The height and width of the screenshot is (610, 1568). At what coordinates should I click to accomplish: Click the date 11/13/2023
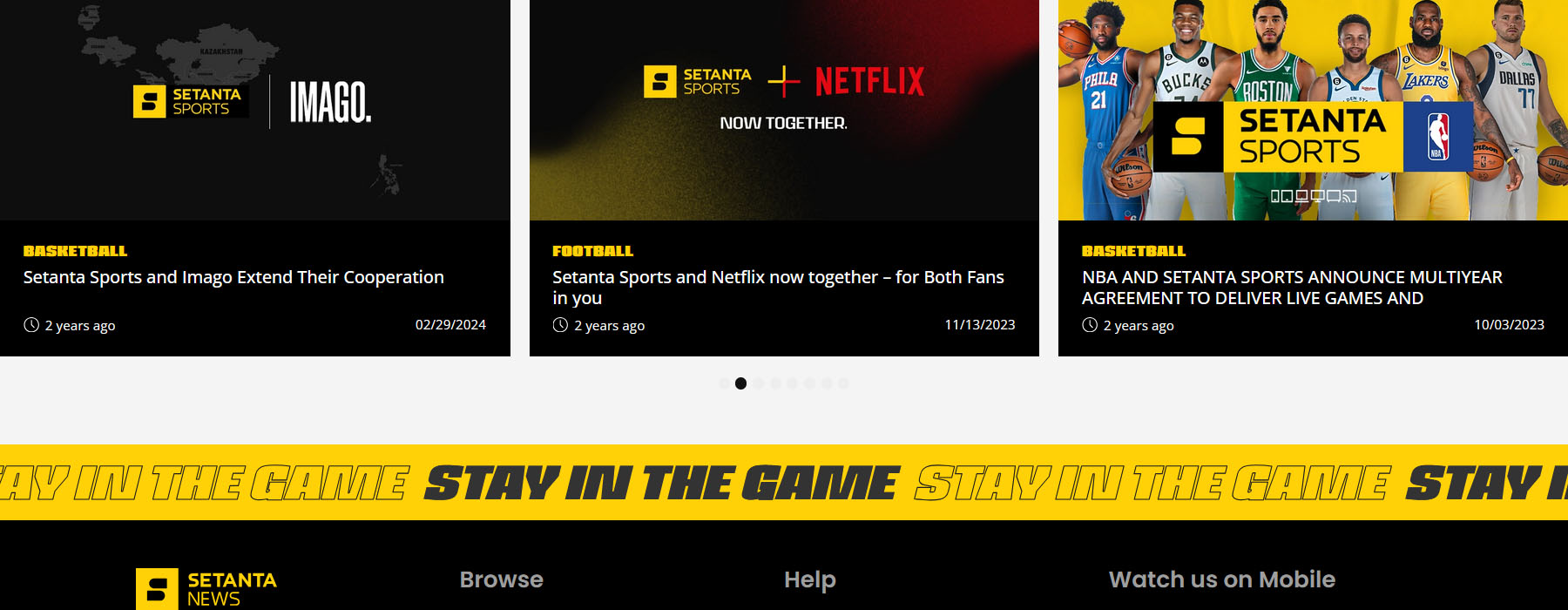pos(980,325)
